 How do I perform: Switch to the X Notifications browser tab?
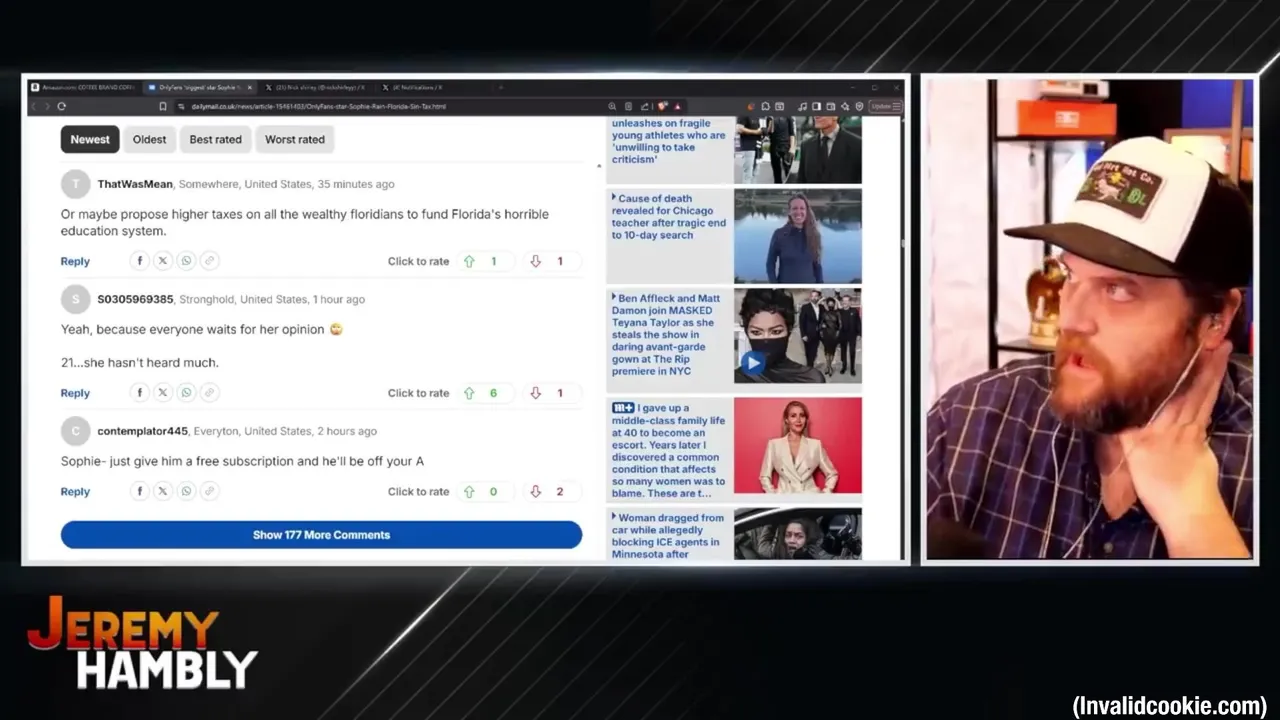pos(435,88)
